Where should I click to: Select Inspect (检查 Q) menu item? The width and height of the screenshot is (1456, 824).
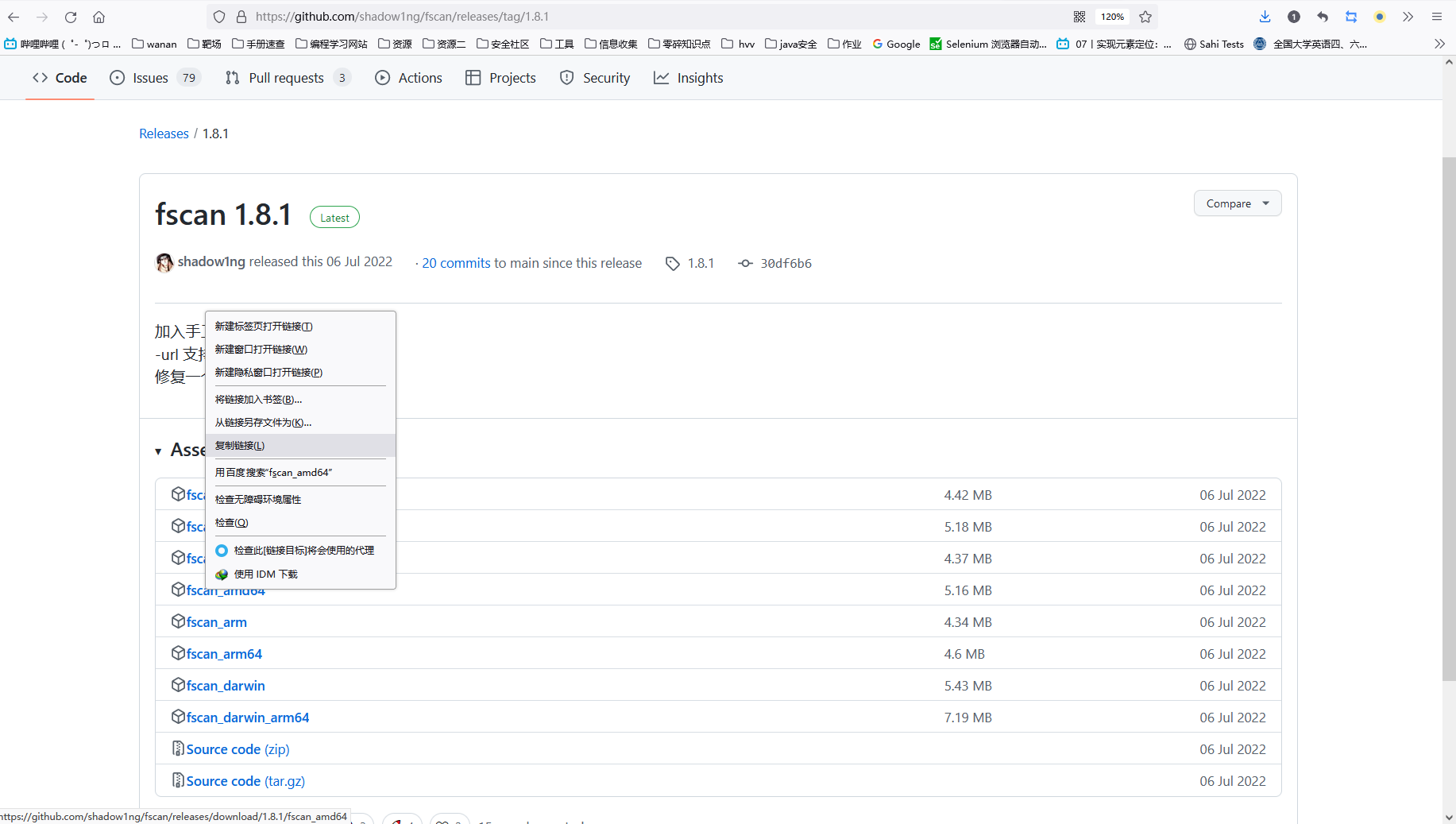(x=300, y=523)
